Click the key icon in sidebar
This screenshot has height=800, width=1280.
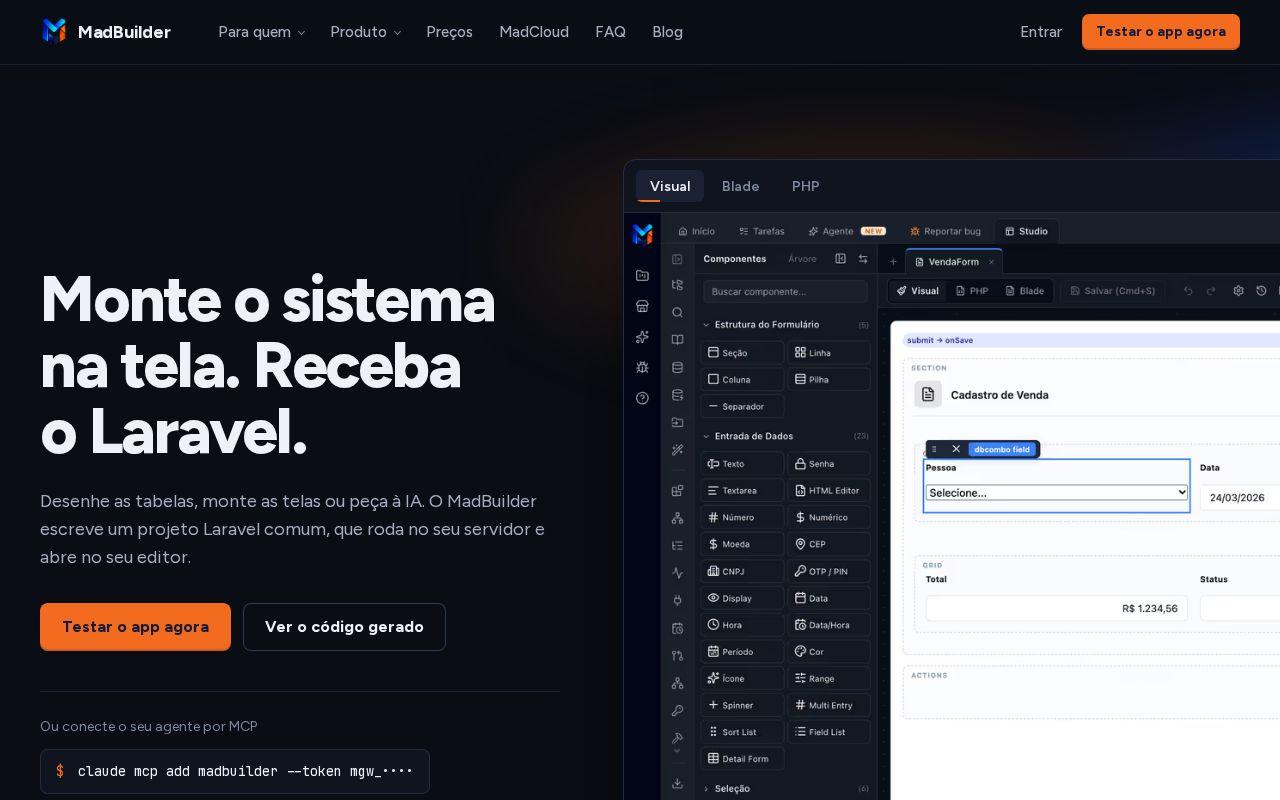point(677,711)
